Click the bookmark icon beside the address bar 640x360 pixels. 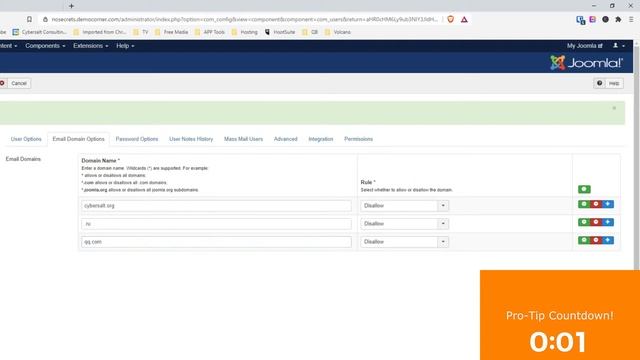29,19
